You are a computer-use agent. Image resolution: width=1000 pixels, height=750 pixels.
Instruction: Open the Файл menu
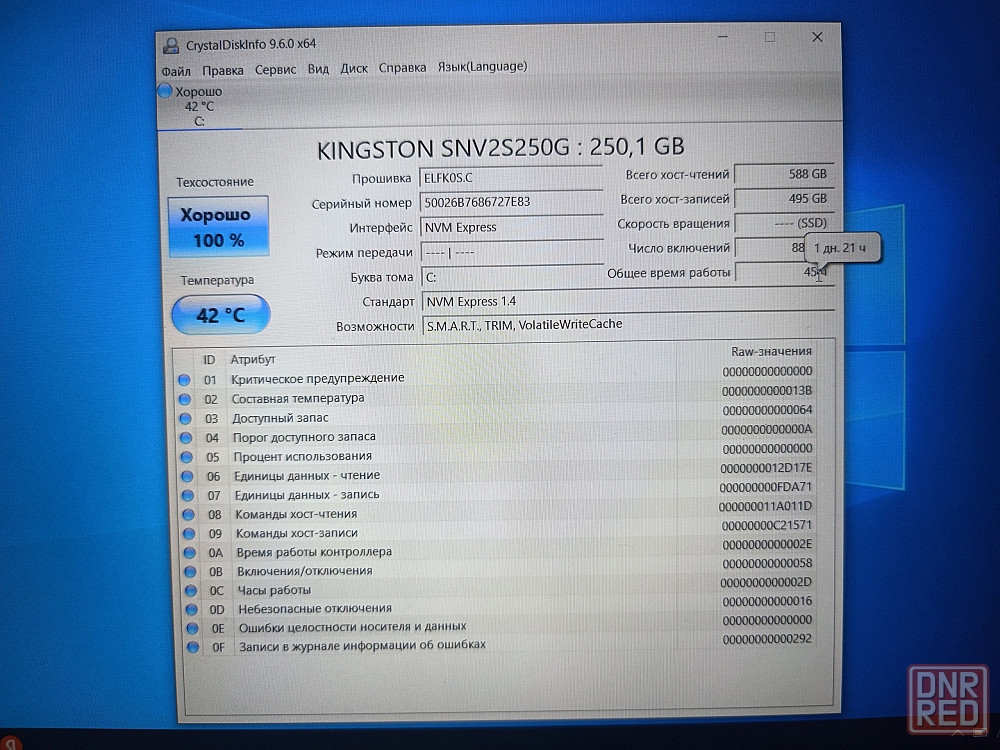click(x=176, y=71)
